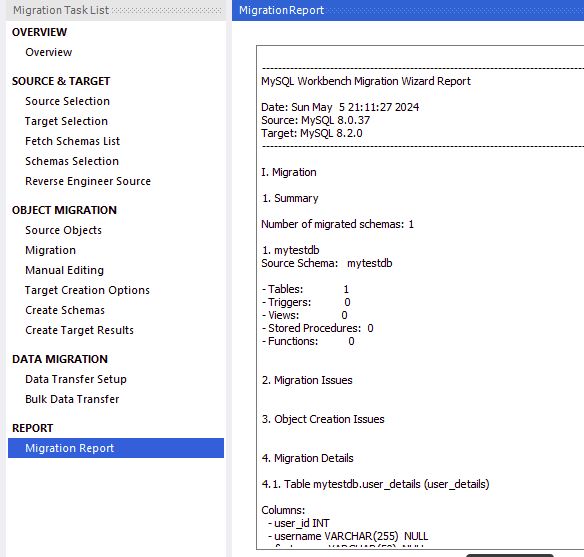The image size is (584, 557).
Task: Click the '4.1. Table mytestdb.user_details' line
Action: (x=375, y=484)
